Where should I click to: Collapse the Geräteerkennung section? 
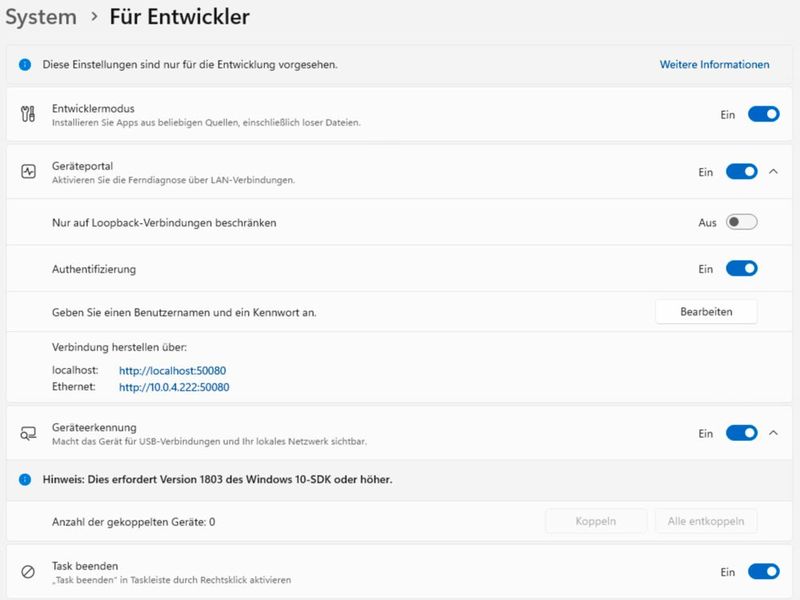(x=775, y=432)
